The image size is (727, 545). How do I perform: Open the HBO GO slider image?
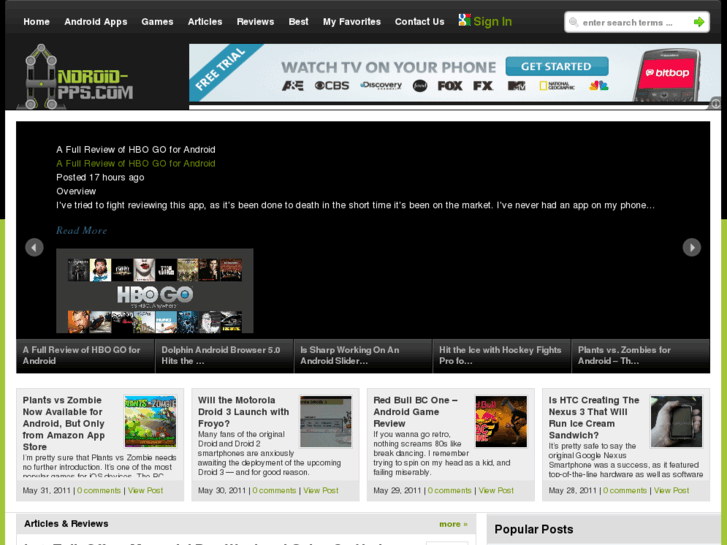(154, 291)
